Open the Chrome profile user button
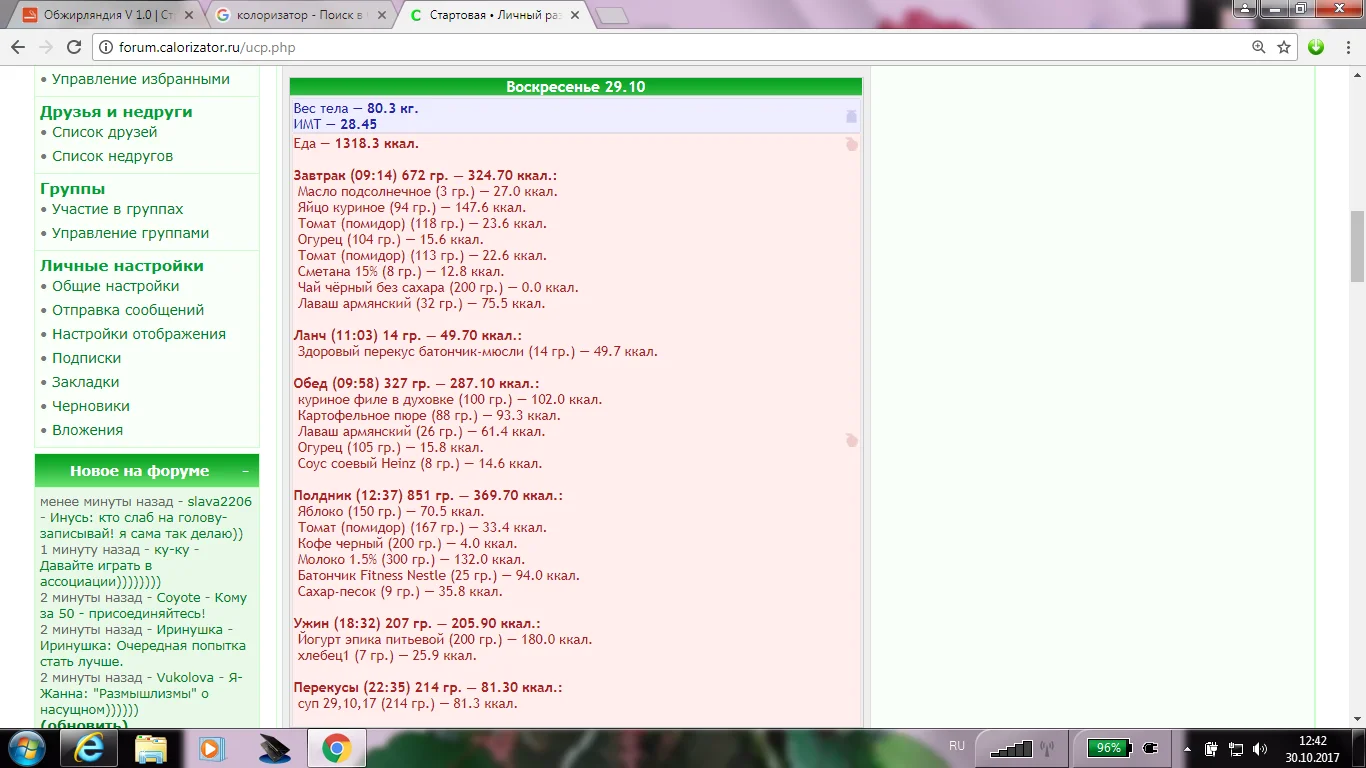The width and height of the screenshot is (1366, 768). [1244, 9]
